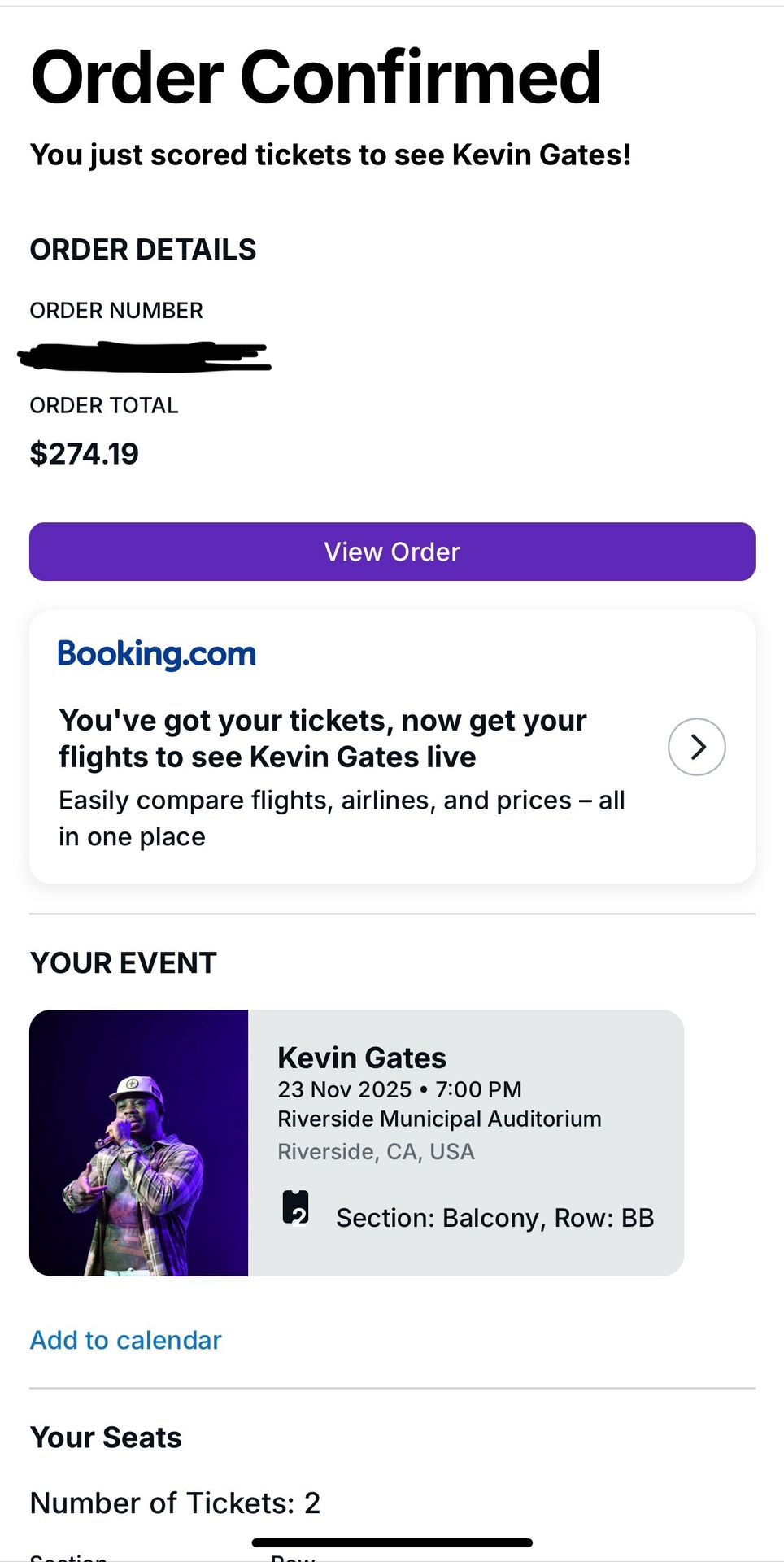Open Add to calendar
This screenshot has height=1562, width=784.
point(125,1340)
